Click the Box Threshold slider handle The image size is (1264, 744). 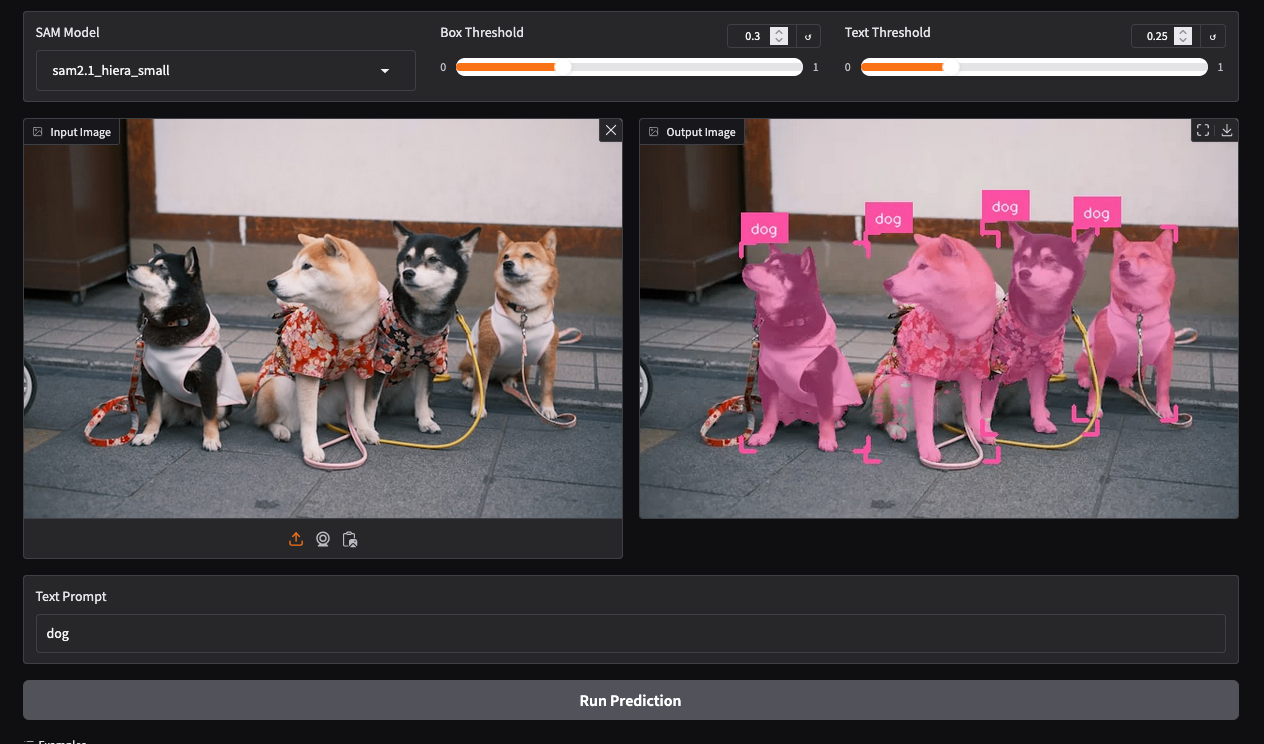(562, 67)
